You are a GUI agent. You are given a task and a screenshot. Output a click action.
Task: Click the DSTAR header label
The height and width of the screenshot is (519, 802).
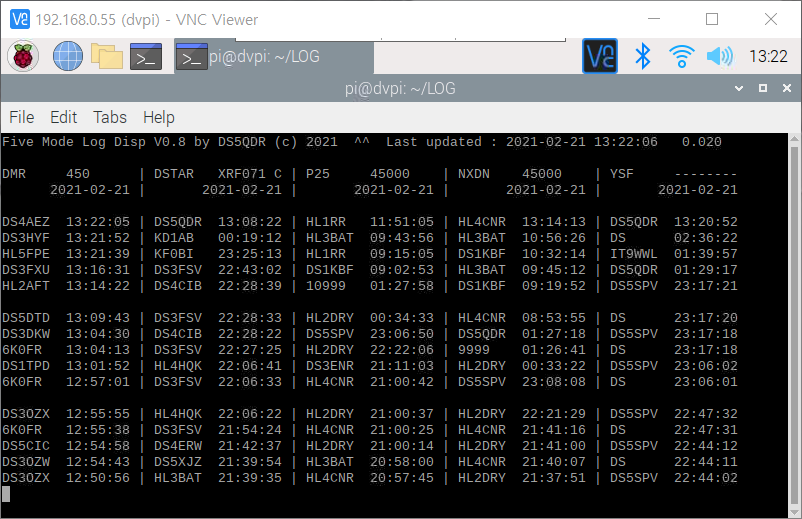[174, 174]
